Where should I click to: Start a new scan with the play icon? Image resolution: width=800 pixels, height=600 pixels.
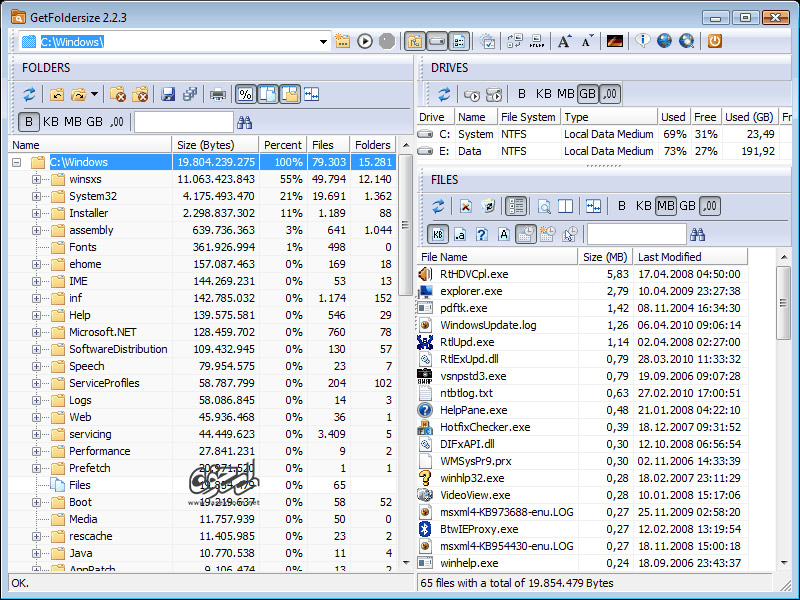pos(365,41)
